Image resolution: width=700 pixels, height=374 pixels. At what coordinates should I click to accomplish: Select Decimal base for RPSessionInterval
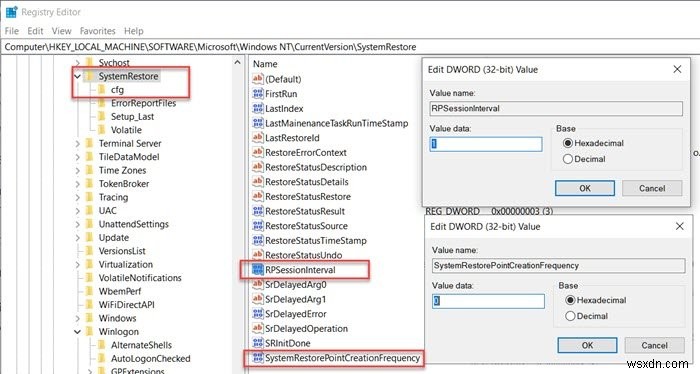567,159
